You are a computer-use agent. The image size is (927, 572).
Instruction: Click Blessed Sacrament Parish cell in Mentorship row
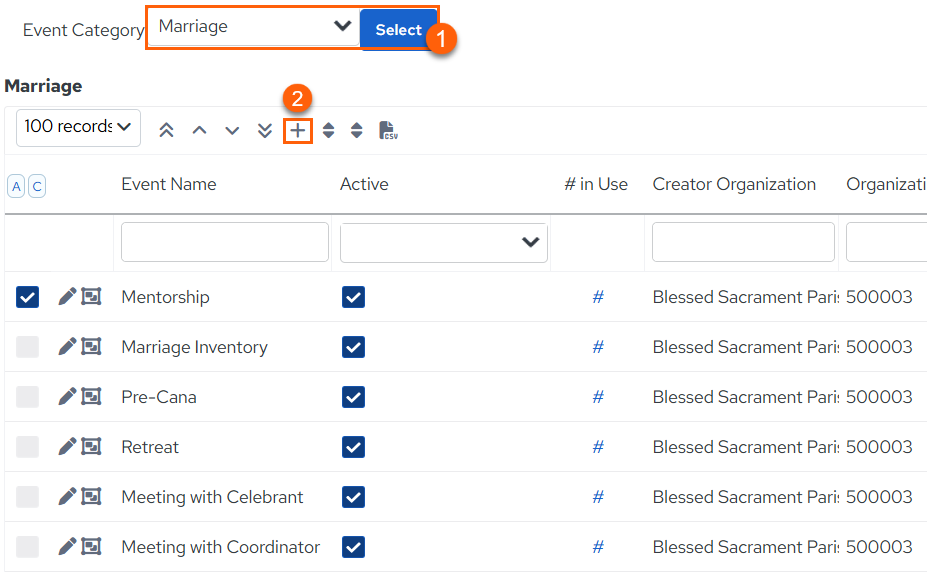746,297
